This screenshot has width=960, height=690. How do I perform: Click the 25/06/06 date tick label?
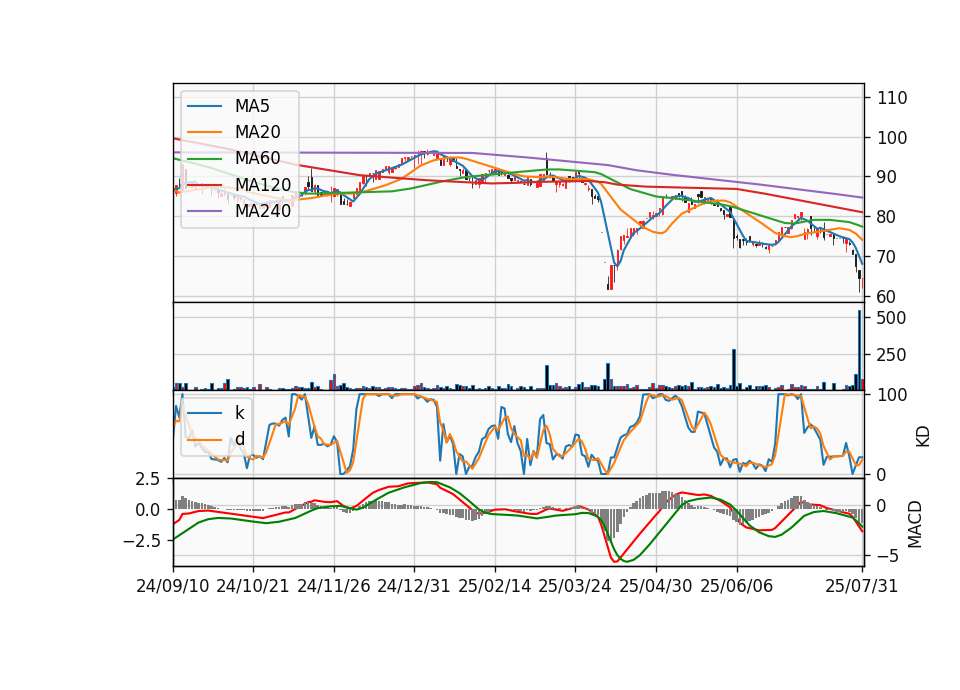[737, 586]
